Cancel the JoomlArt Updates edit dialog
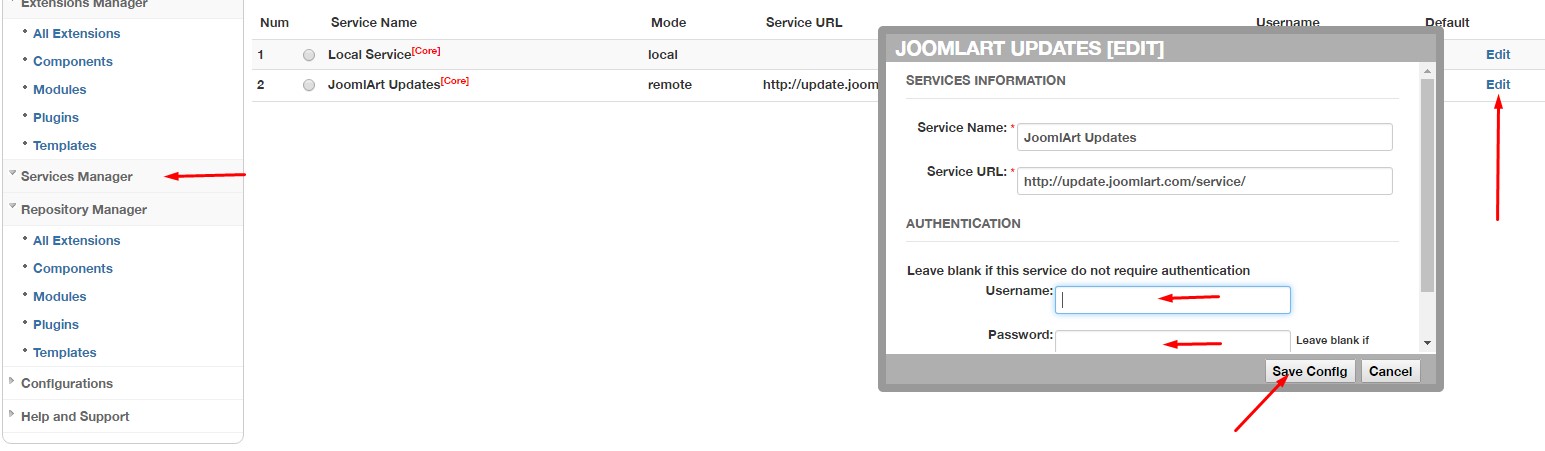 (x=1390, y=372)
